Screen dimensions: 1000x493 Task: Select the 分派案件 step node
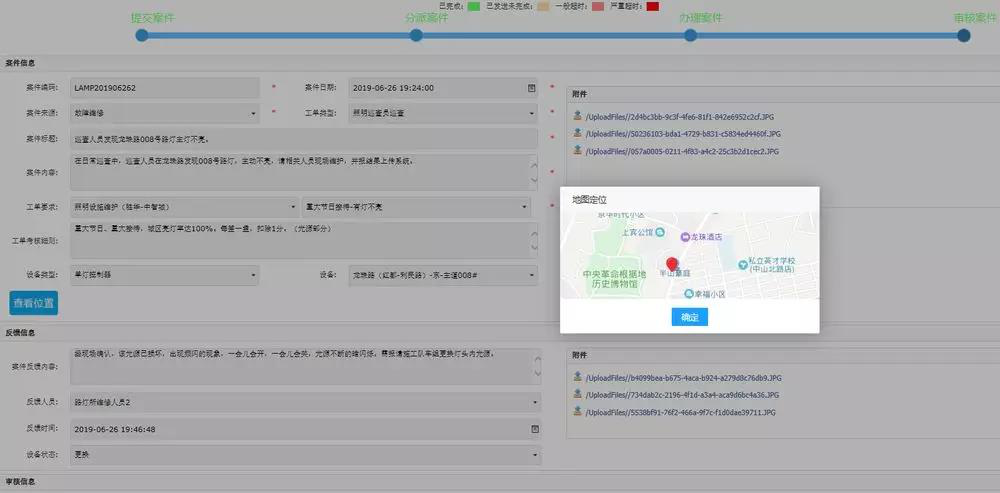(x=416, y=35)
